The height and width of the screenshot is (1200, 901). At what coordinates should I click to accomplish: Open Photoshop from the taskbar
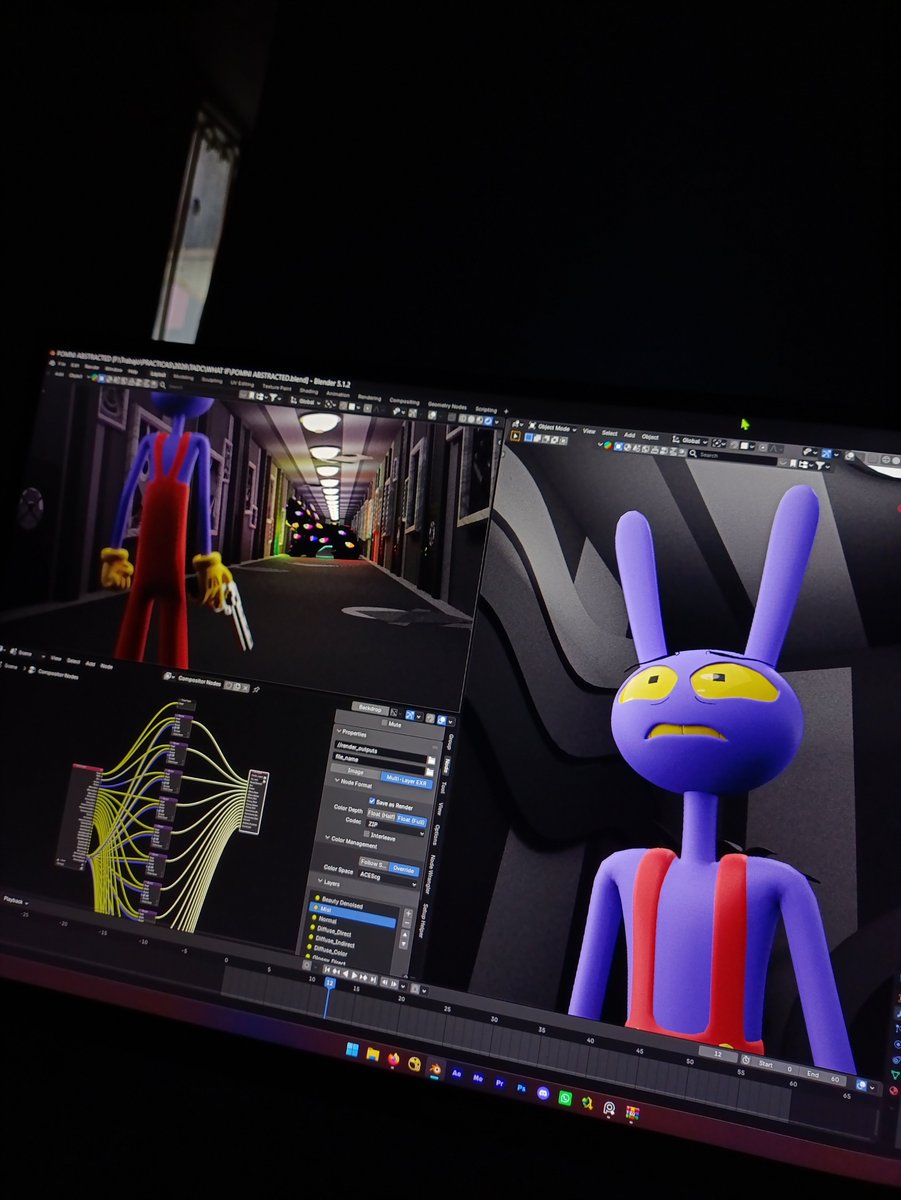point(521,1088)
